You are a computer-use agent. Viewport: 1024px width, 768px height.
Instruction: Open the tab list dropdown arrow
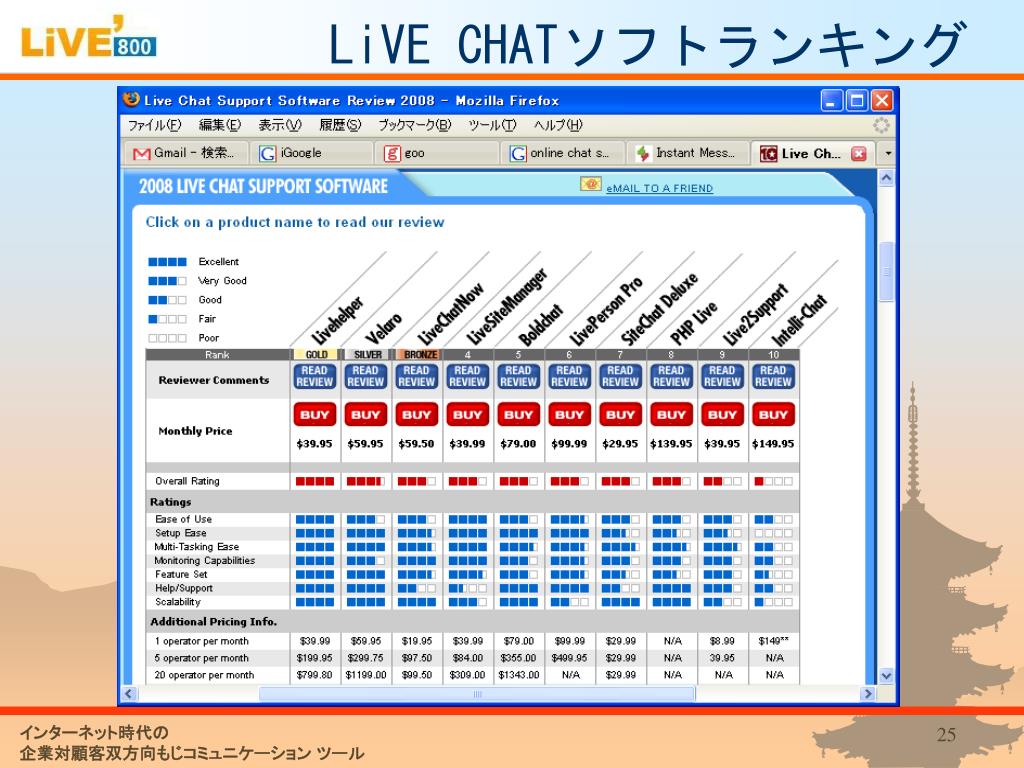point(888,153)
